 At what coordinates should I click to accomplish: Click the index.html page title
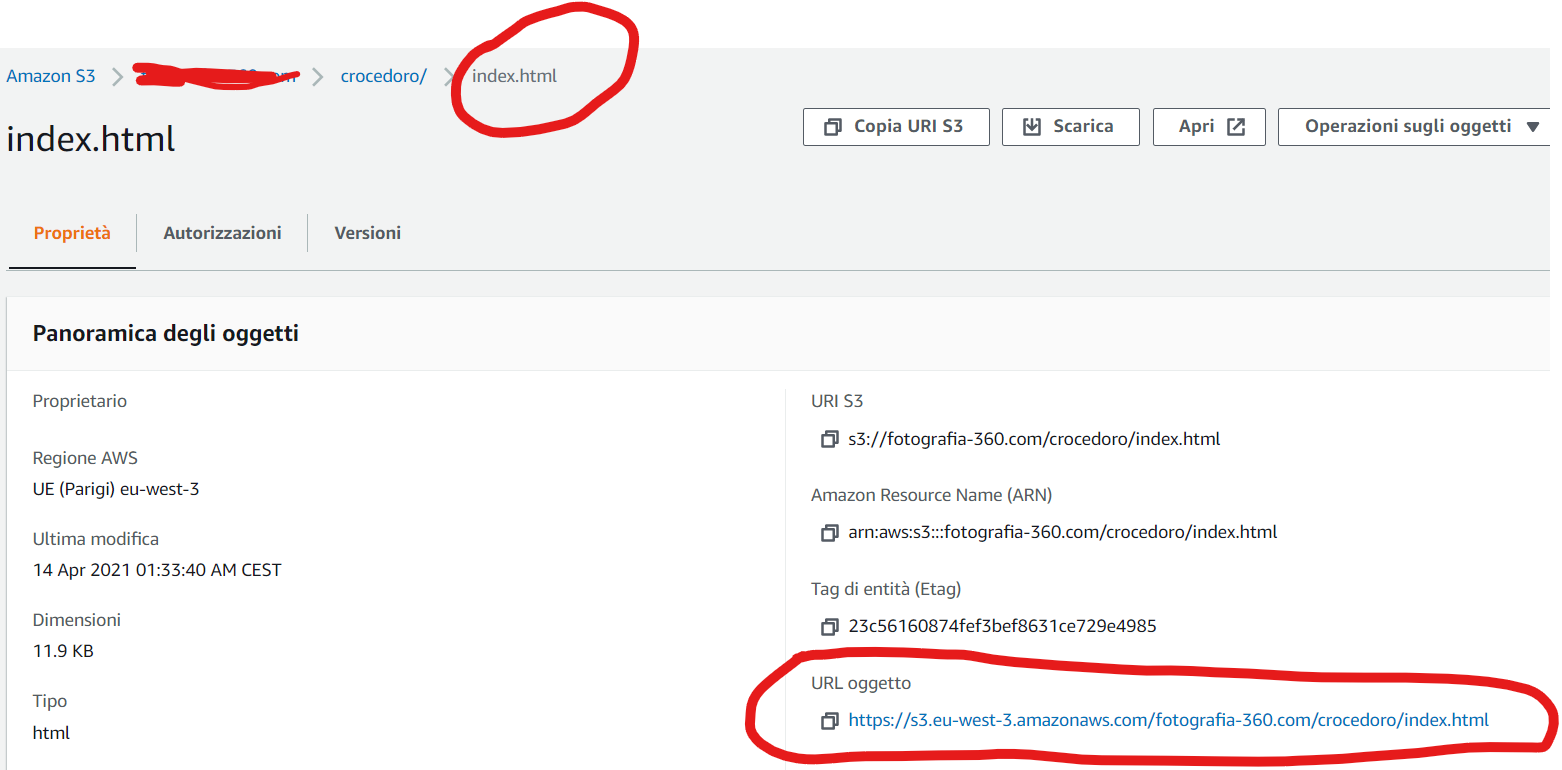coord(91,139)
